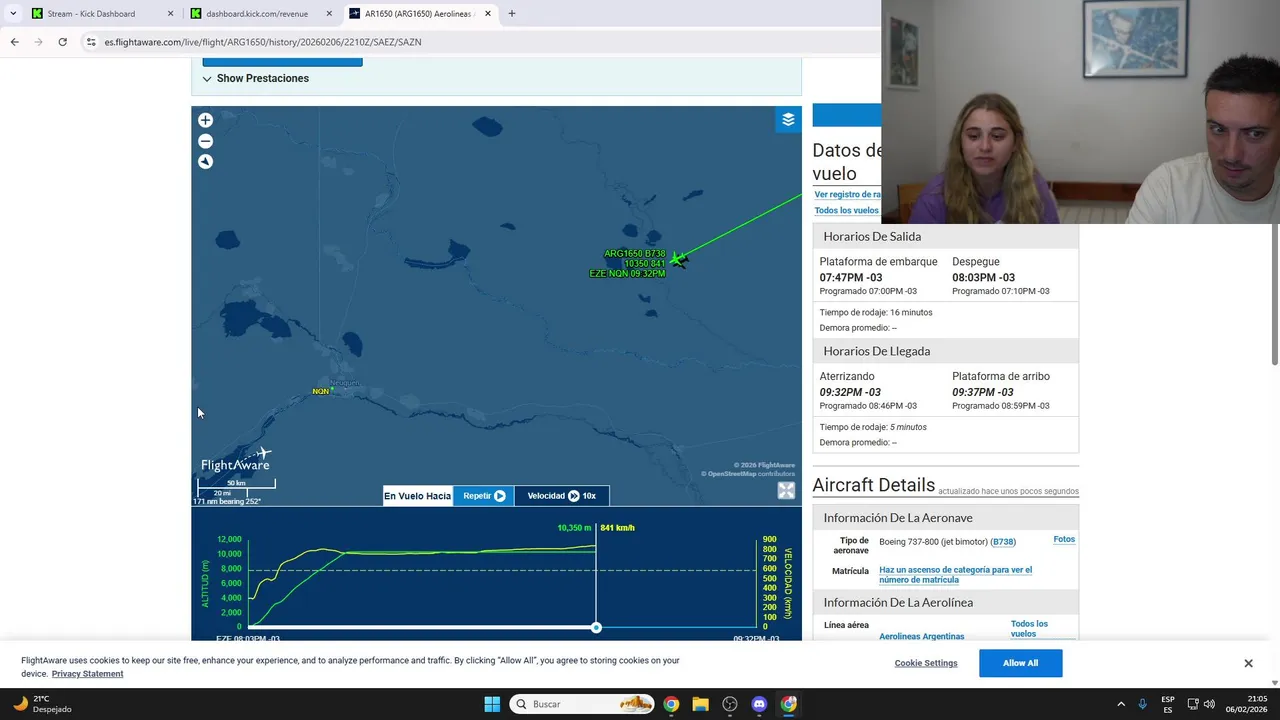Click the 07:47PM boarding platform time
Viewport: 1280px width, 720px height.
tap(851, 278)
